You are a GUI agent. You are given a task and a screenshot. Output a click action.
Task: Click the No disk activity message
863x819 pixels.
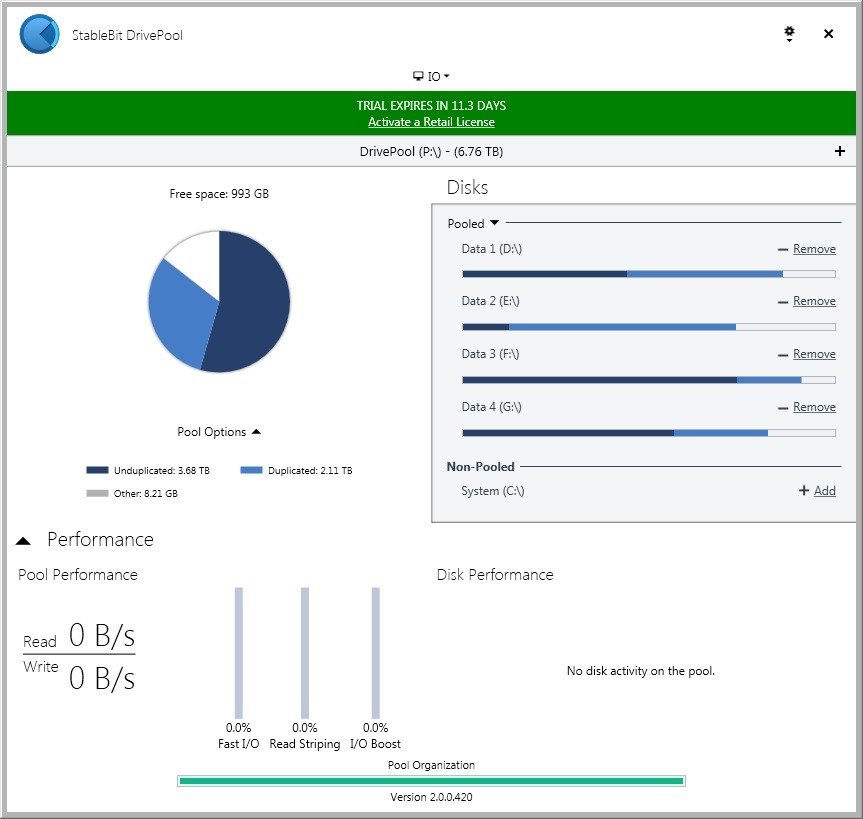641,671
